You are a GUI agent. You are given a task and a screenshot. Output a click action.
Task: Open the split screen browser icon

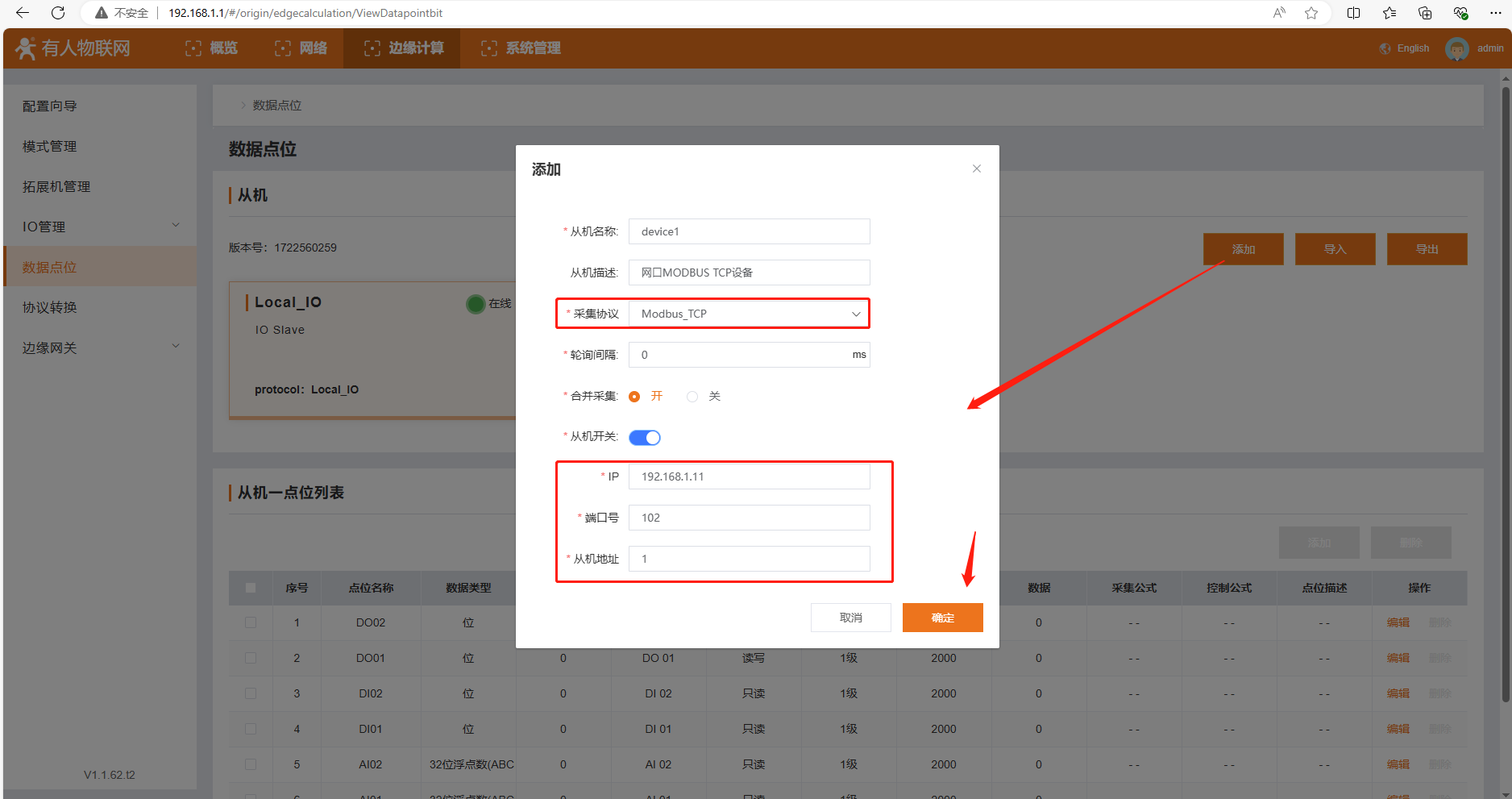tap(1353, 13)
